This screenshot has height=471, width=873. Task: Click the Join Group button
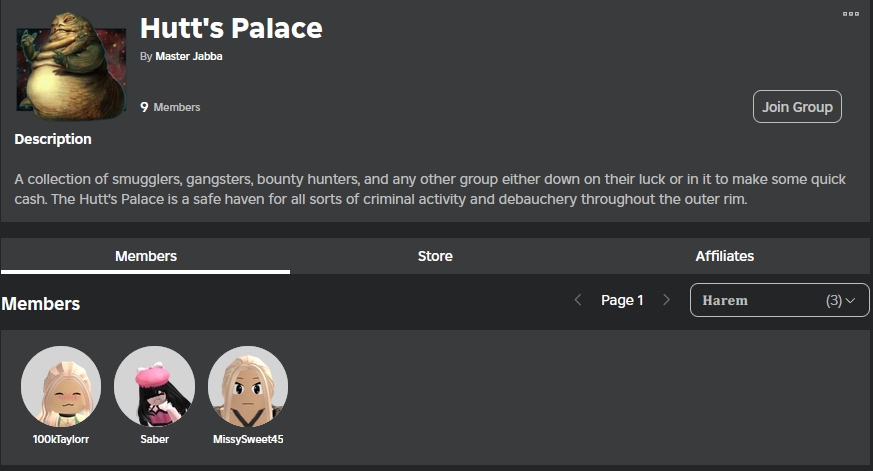point(797,106)
